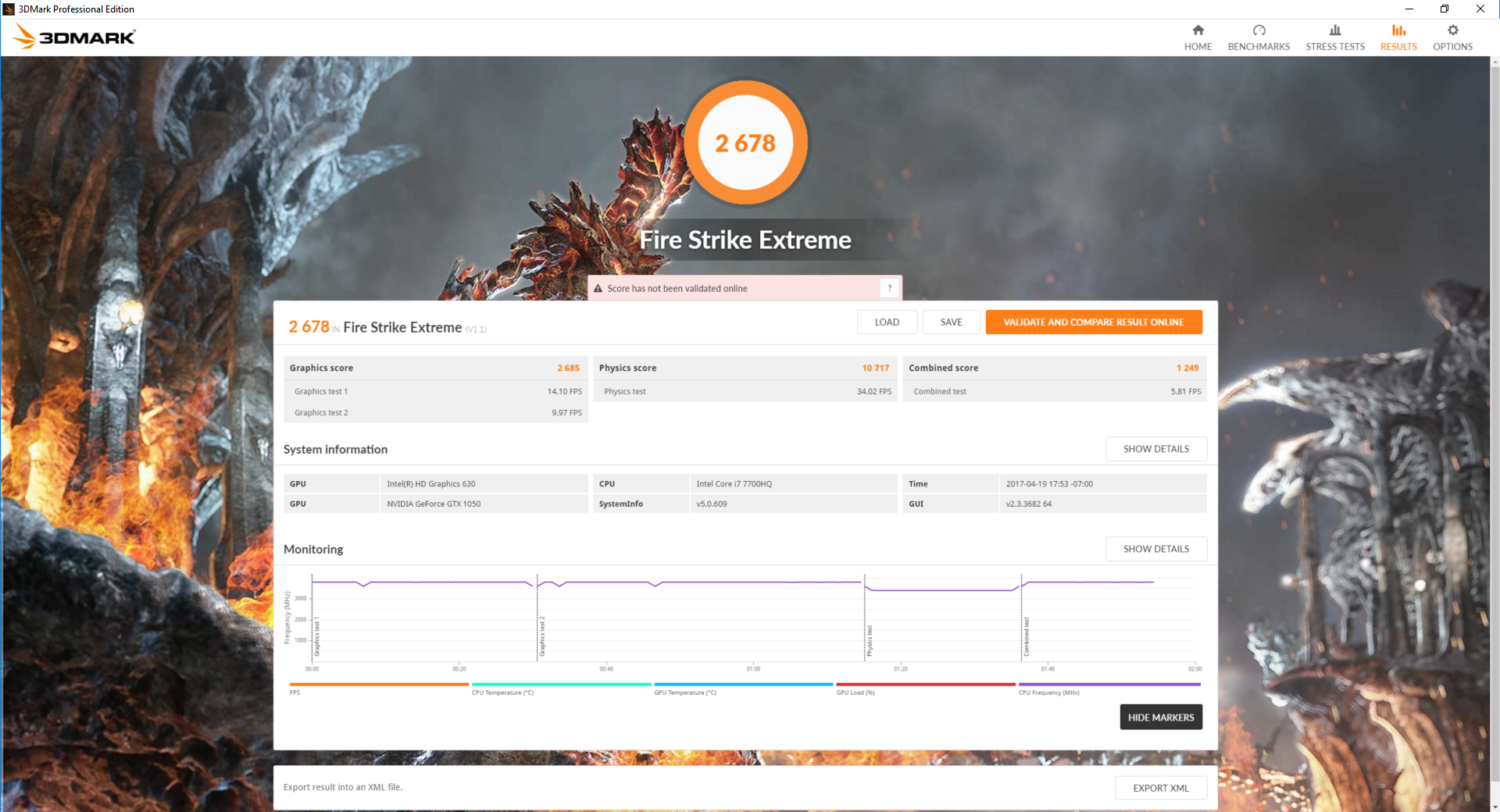Click the warning triangle icon
The width and height of the screenshot is (1500, 812).
(x=598, y=289)
